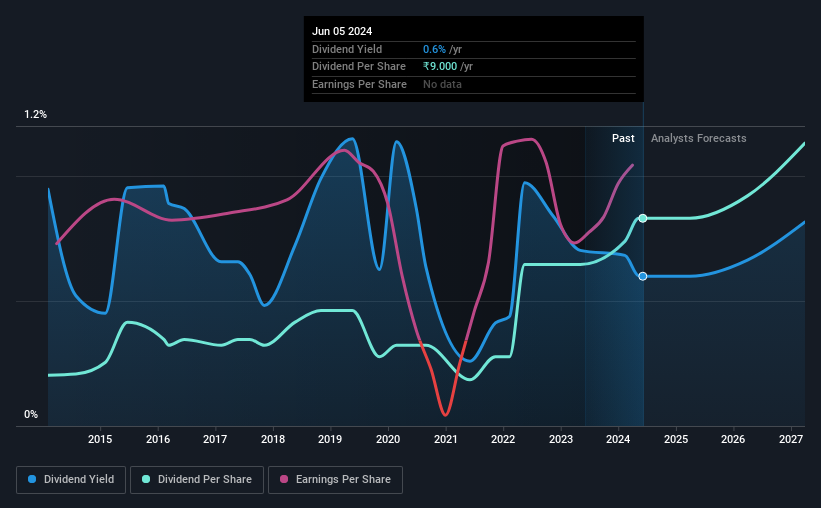Select the blue Dividend Yield data point marker
The image size is (821, 508).
tap(642, 276)
